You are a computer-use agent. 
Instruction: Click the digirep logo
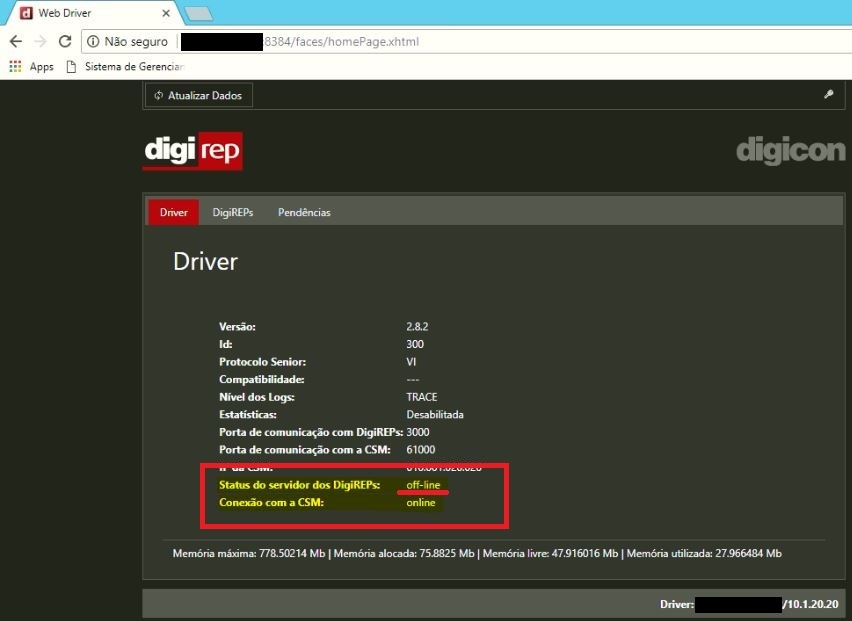192,151
